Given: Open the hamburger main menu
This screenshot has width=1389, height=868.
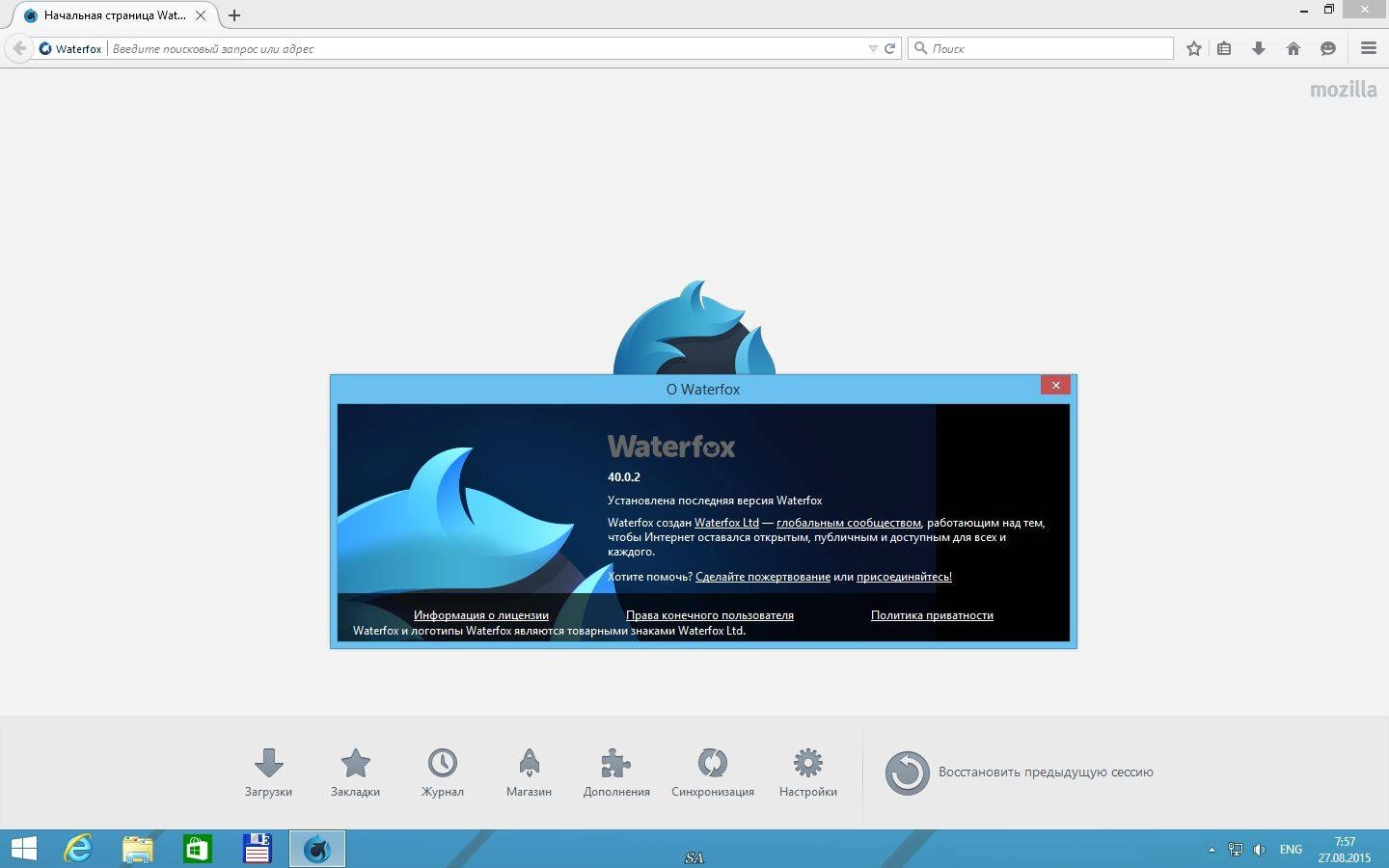Looking at the screenshot, I should (1368, 48).
